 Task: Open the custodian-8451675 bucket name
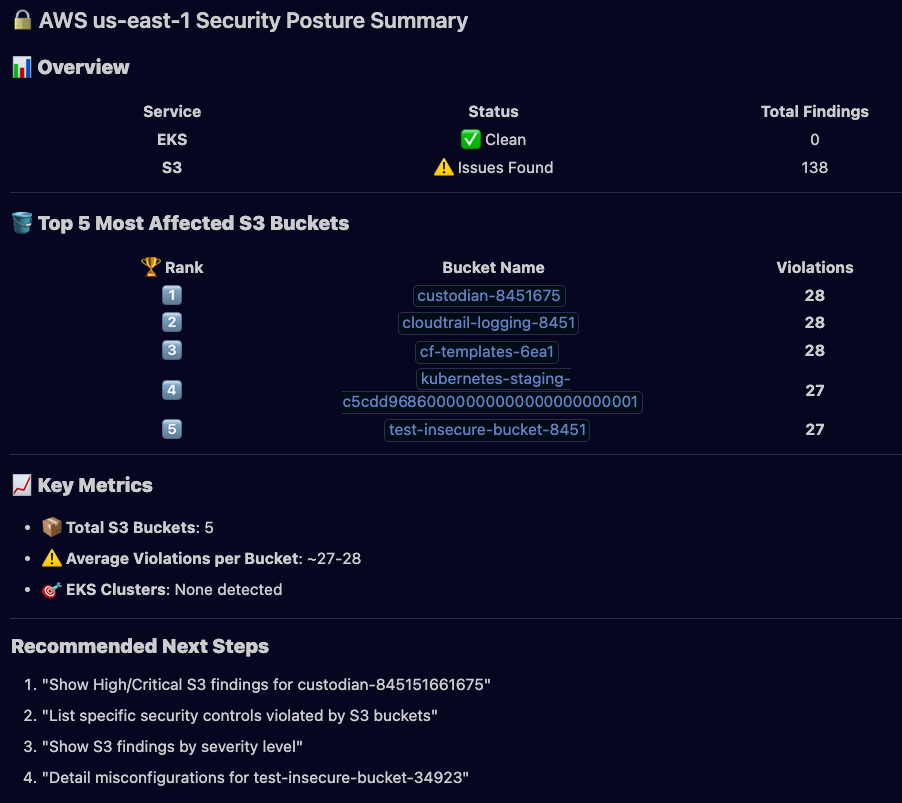(x=489, y=296)
